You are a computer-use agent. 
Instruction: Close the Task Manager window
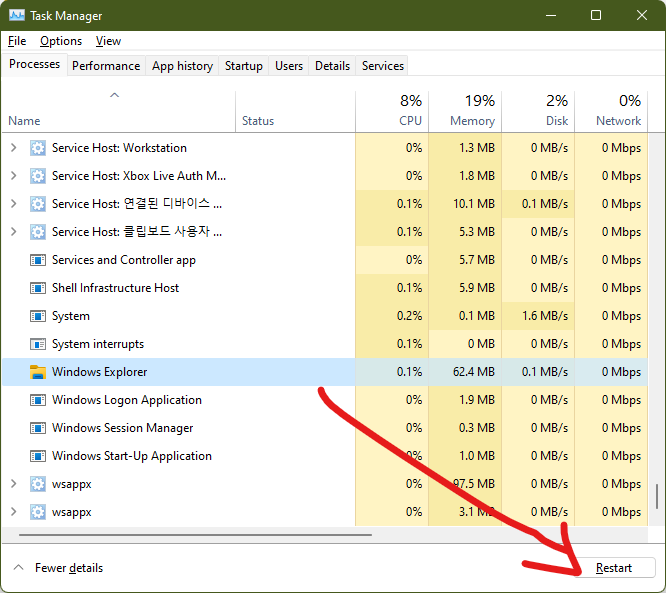click(x=642, y=16)
